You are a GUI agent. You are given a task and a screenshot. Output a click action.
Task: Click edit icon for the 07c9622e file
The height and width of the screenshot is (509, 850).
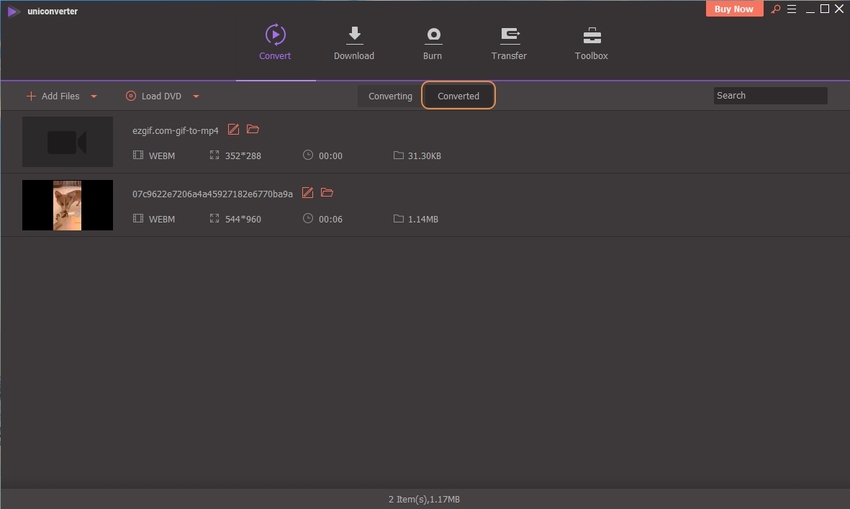(308, 193)
